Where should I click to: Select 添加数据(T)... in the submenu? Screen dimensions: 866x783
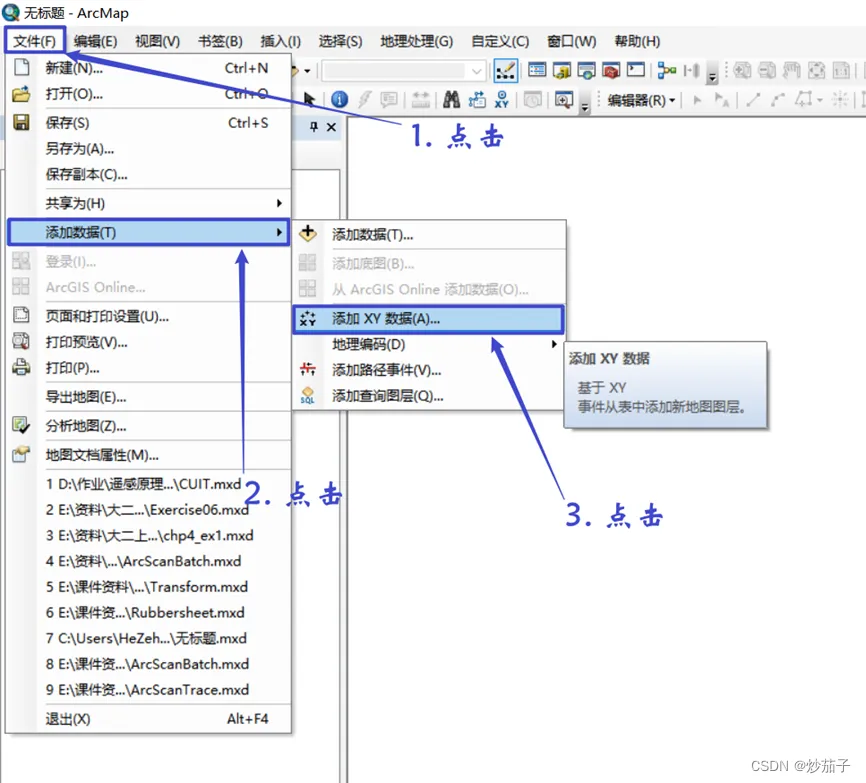(x=428, y=235)
